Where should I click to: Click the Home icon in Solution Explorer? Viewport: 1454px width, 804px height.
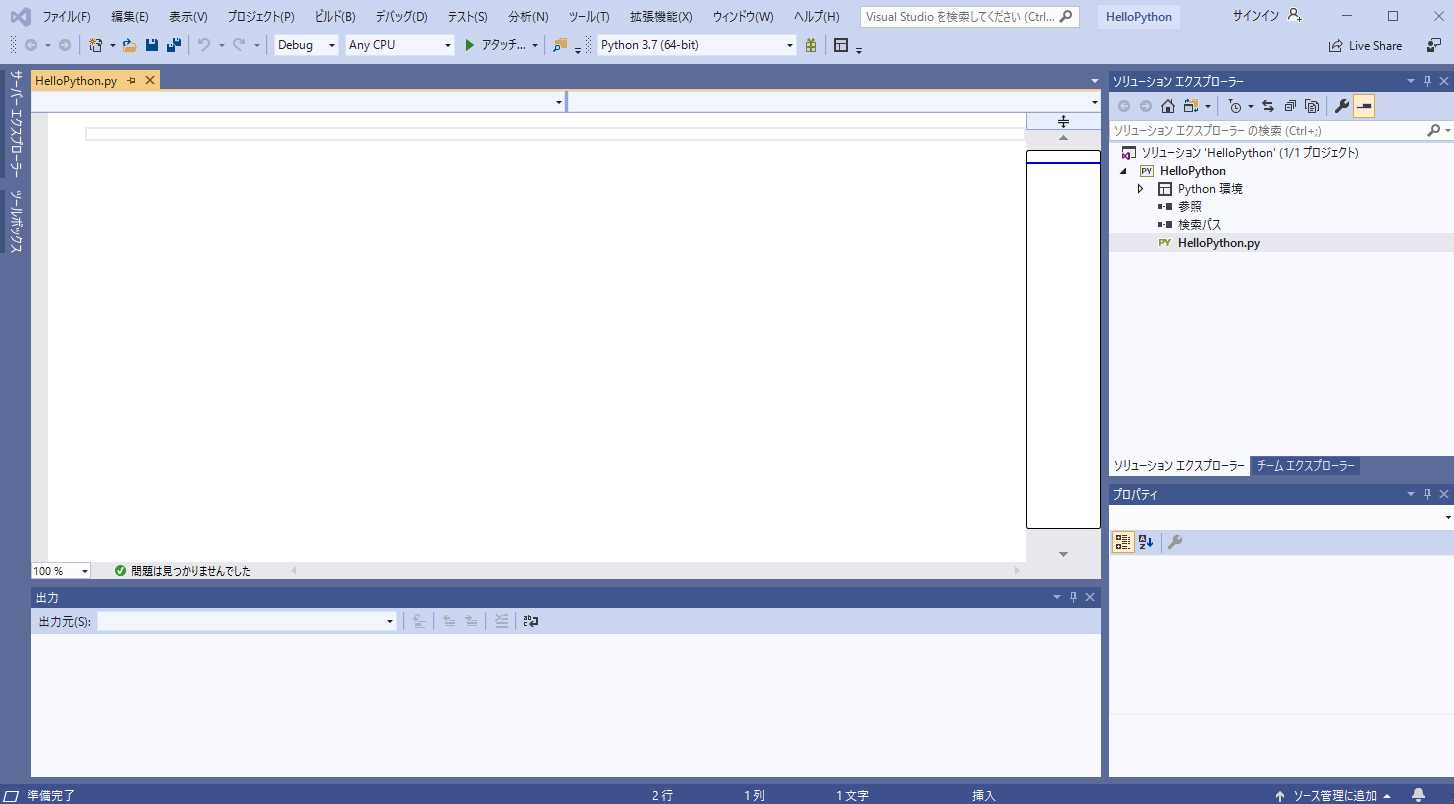point(1167,106)
